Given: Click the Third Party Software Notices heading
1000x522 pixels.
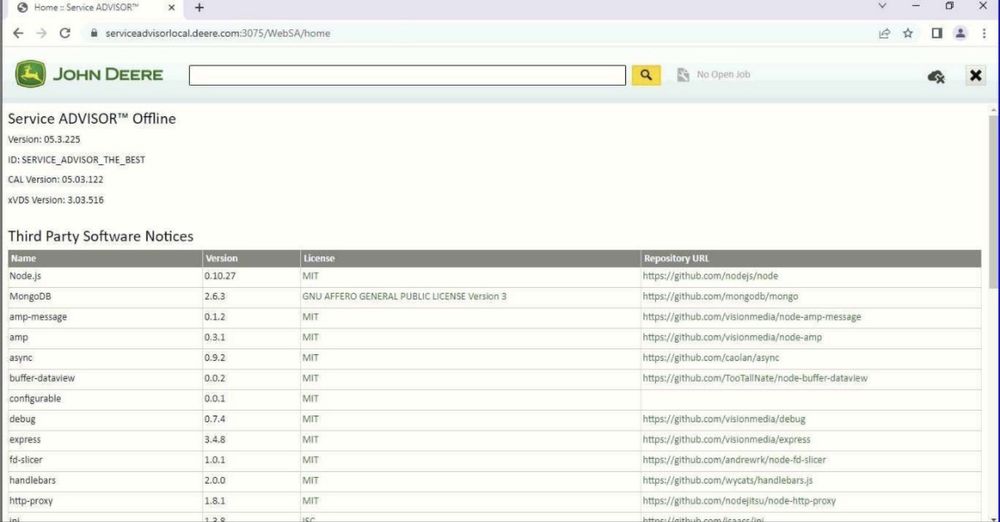Looking at the screenshot, I should point(101,236).
